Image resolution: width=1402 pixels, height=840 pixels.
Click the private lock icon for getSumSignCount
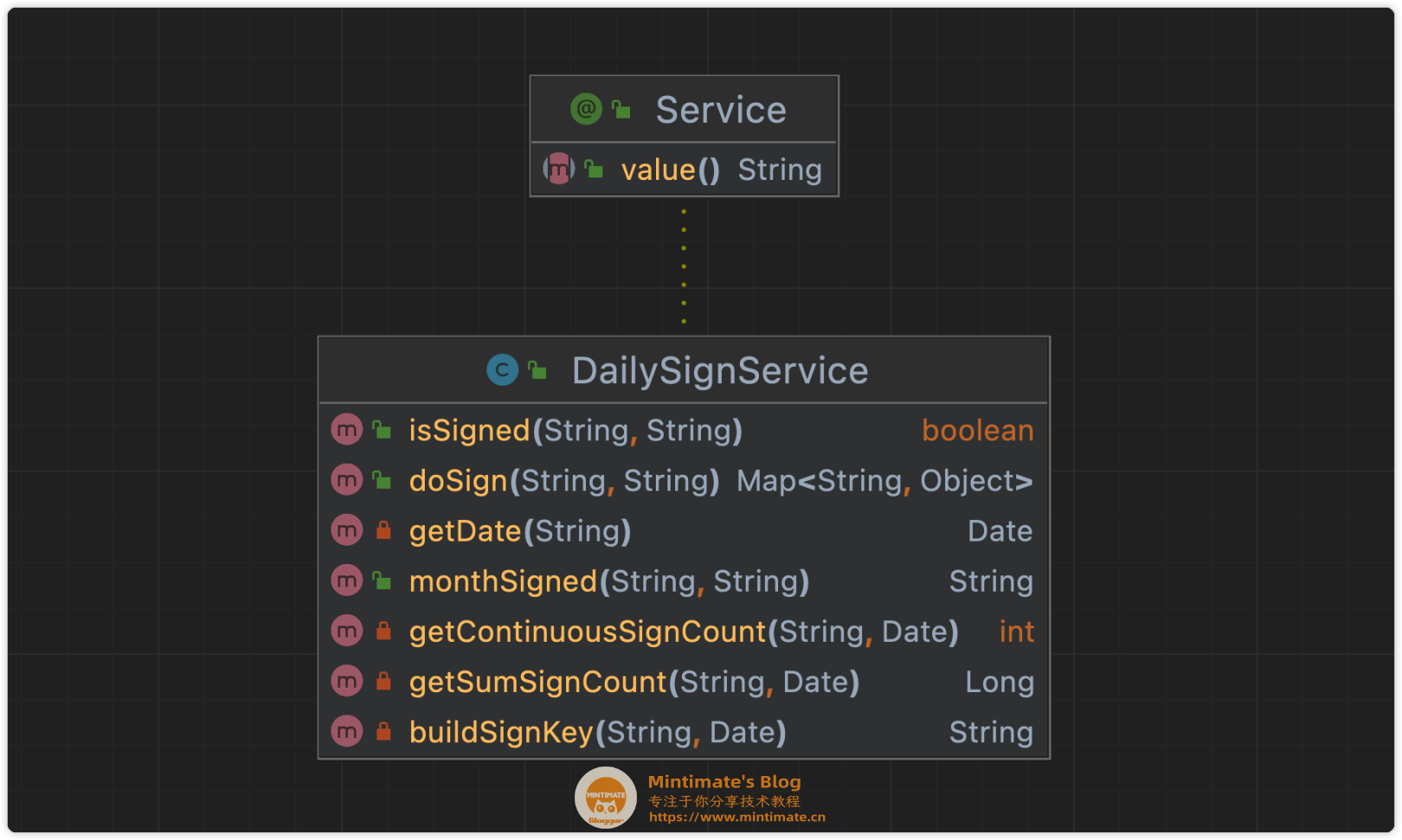(x=383, y=681)
